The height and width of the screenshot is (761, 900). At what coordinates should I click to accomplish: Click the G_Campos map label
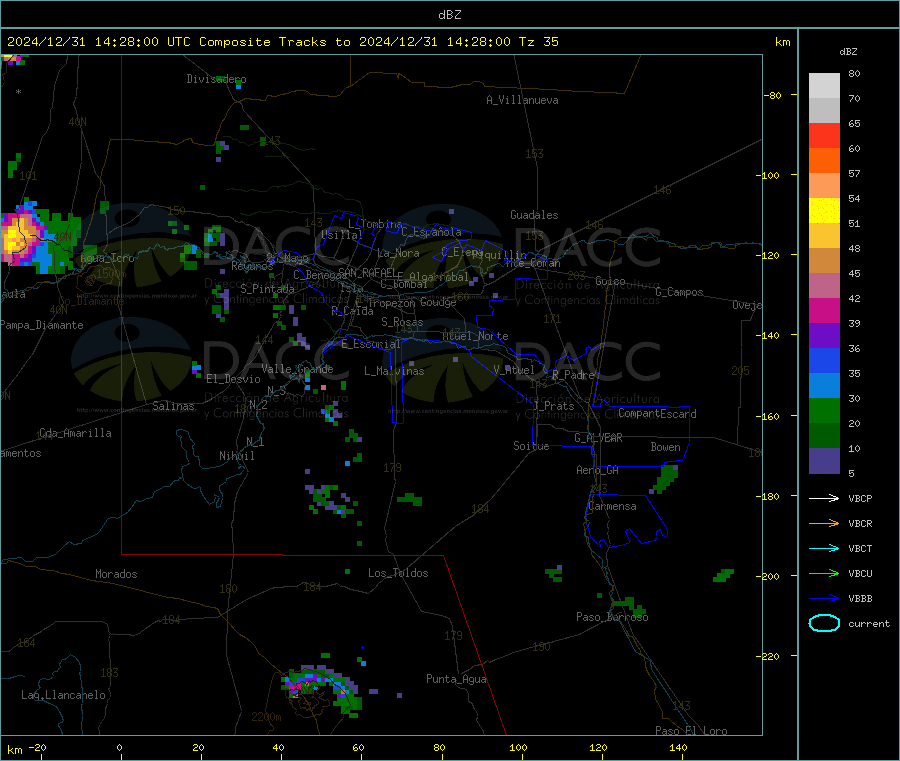point(679,292)
